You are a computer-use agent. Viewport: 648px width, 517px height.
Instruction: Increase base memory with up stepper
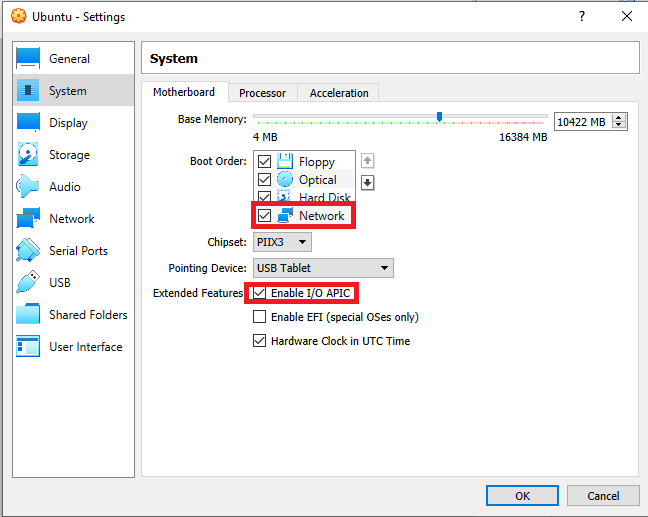[x=619, y=118]
